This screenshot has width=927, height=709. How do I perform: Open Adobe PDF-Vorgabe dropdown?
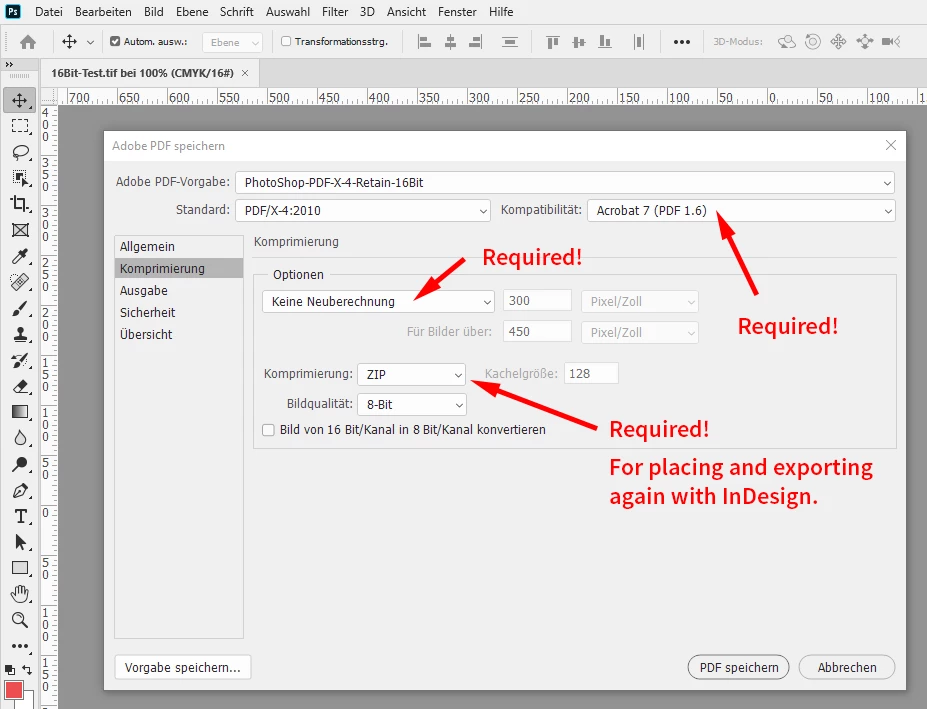tap(565, 183)
